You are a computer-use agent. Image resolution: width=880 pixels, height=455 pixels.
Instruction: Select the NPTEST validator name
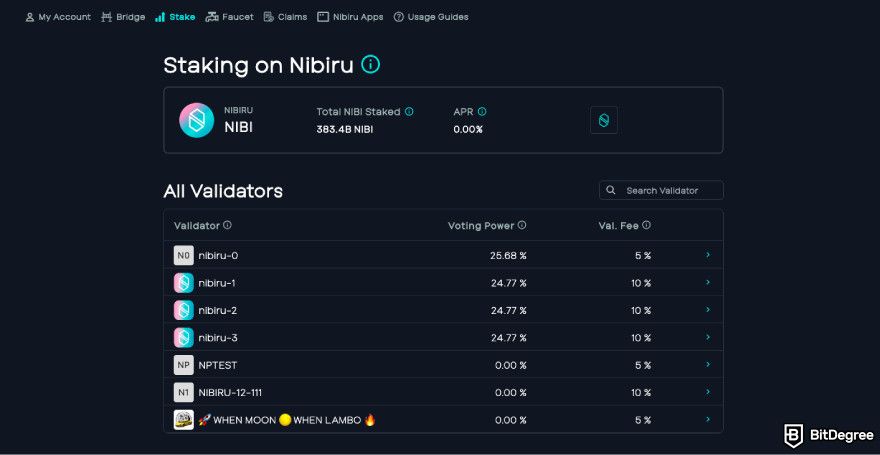coord(218,365)
